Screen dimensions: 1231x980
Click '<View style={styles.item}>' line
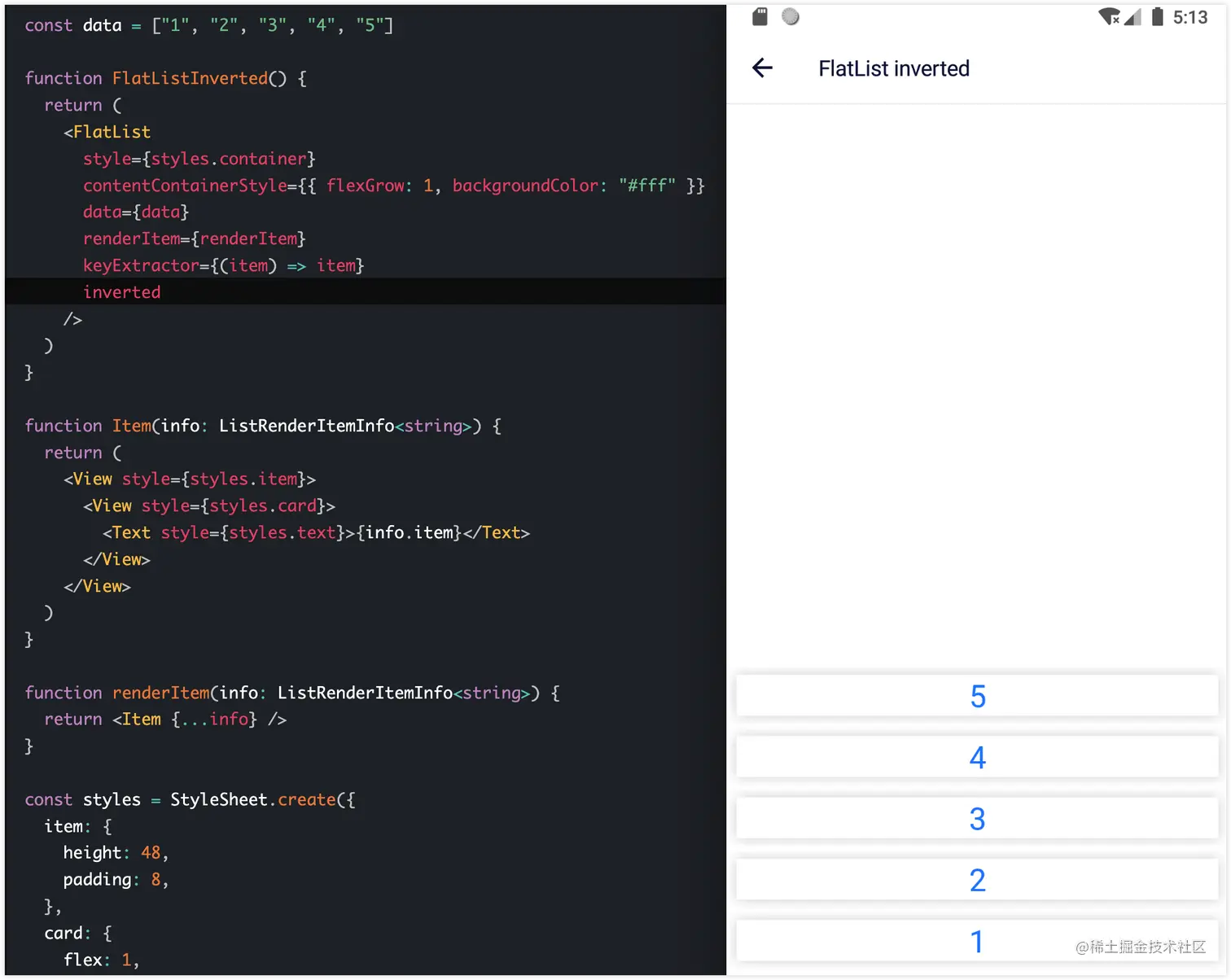pyautogui.click(x=190, y=479)
